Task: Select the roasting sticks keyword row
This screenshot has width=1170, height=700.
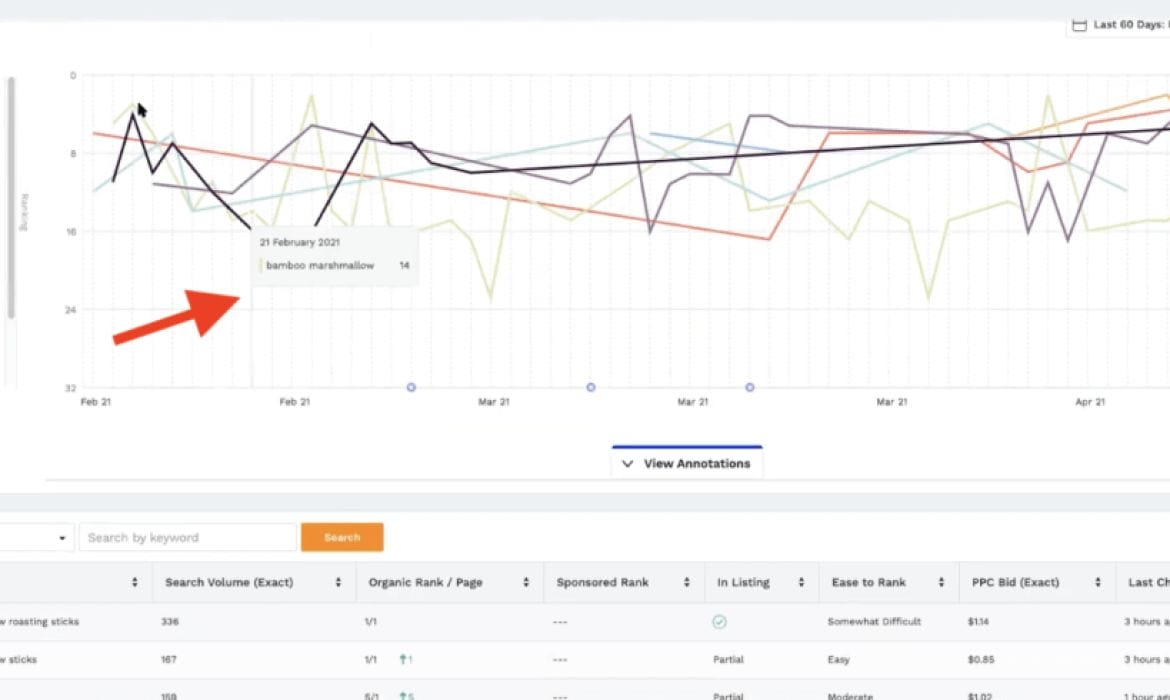Action: click(x=585, y=622)
